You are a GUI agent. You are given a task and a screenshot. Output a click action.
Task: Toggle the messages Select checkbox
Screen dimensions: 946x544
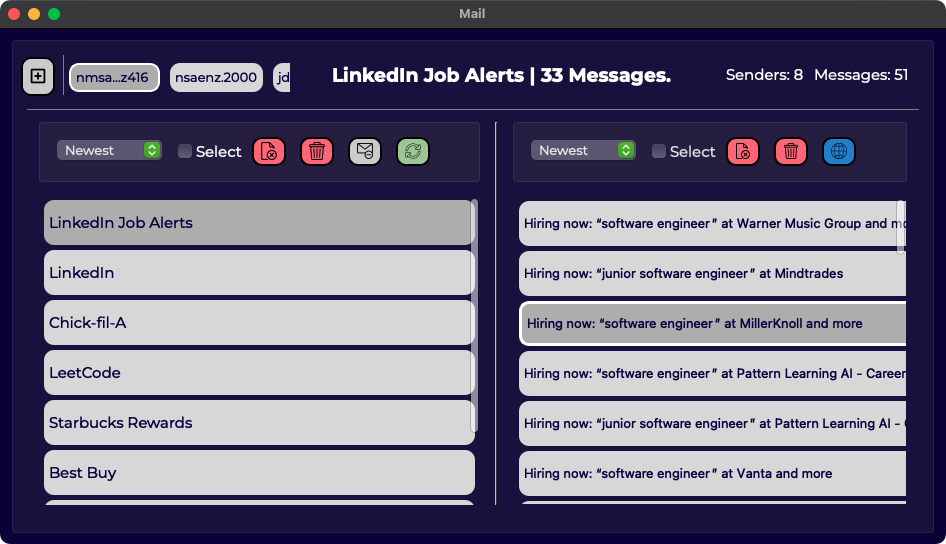tap(659, 151)
